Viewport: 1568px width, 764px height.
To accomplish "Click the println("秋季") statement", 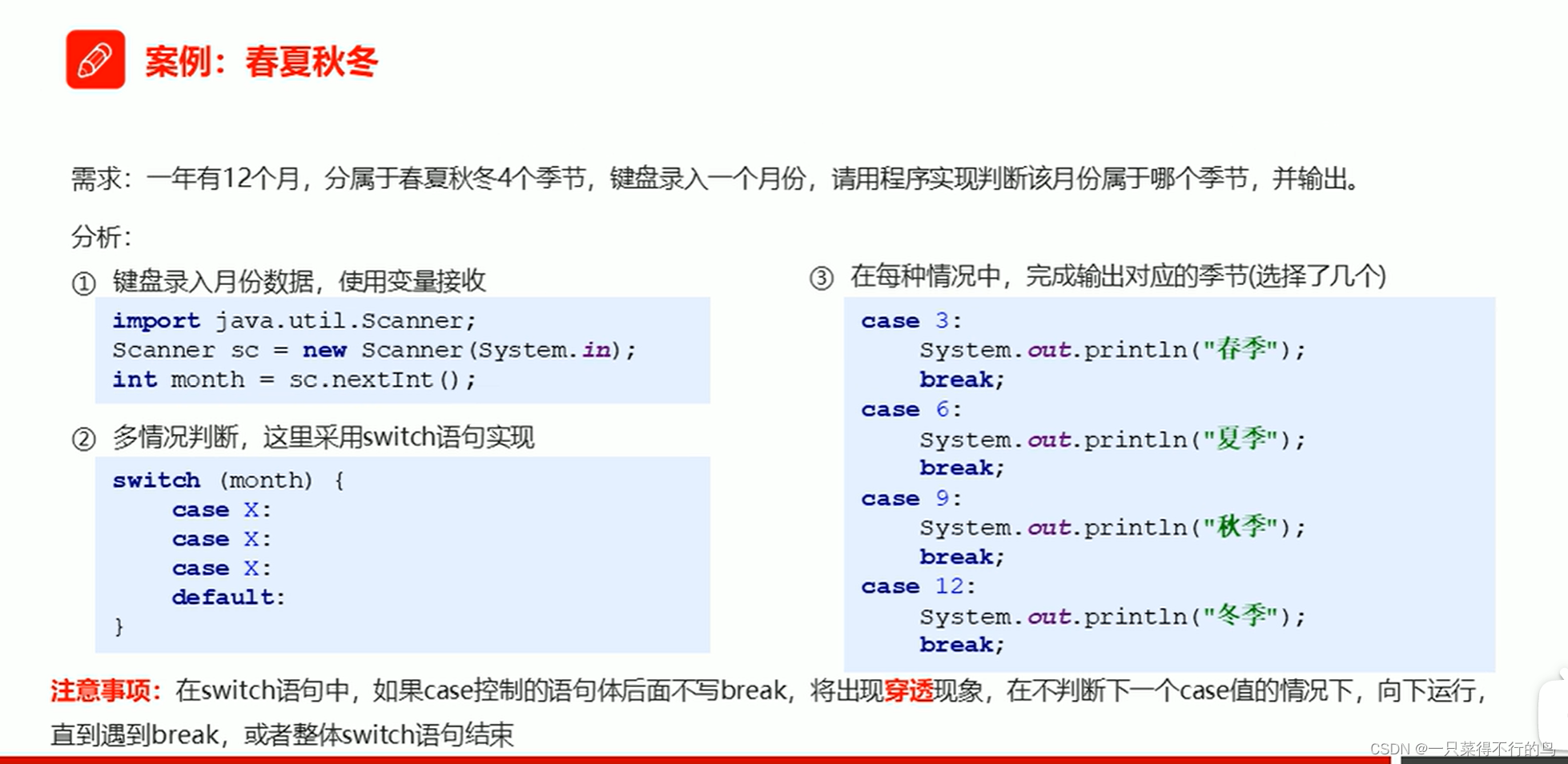I will pos(1112,528).
